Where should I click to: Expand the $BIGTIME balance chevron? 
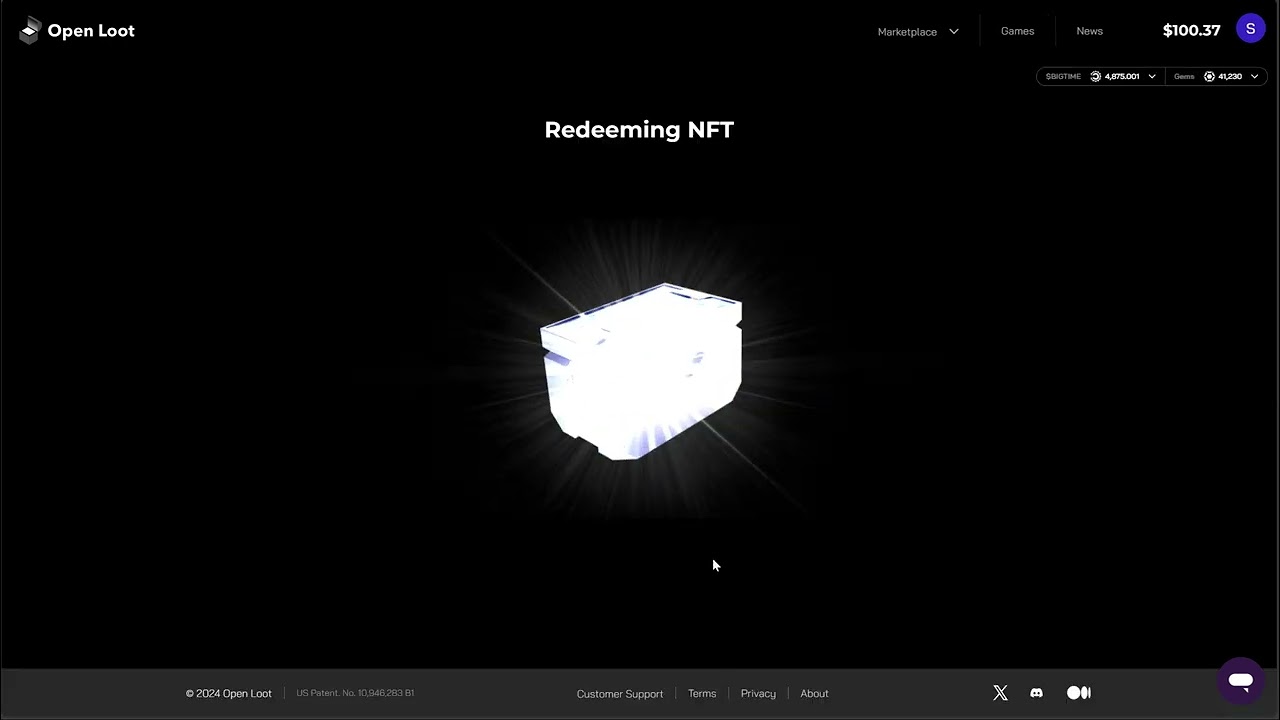pos(1152,76)
